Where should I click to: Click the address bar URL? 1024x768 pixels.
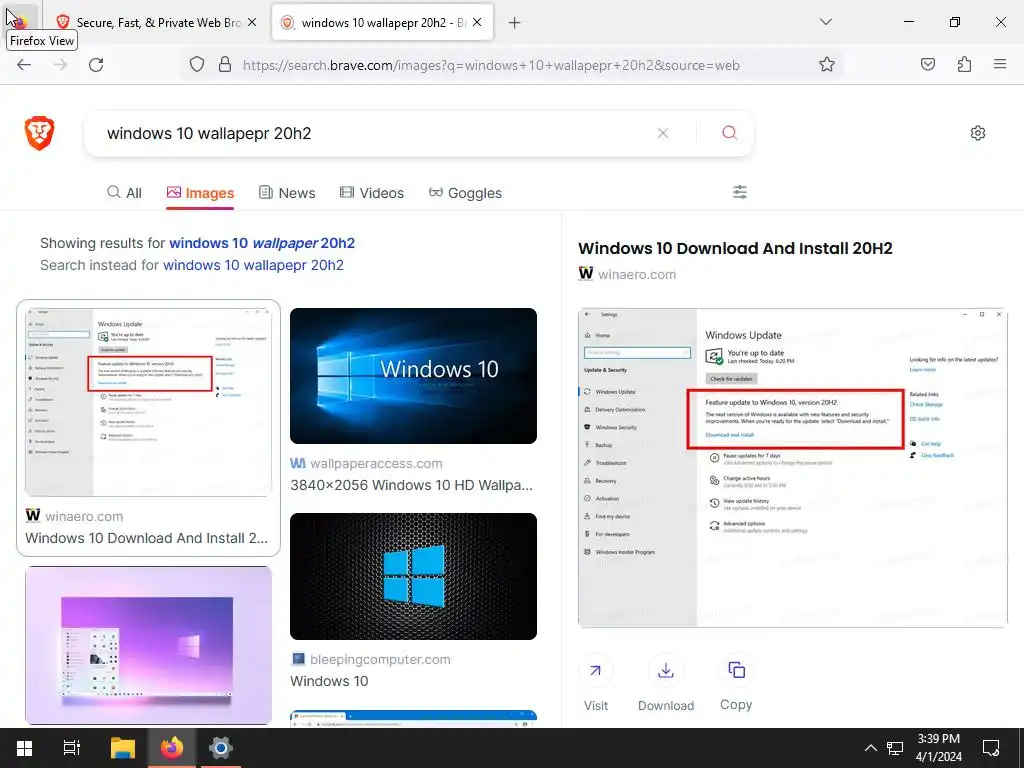point(491,65)
